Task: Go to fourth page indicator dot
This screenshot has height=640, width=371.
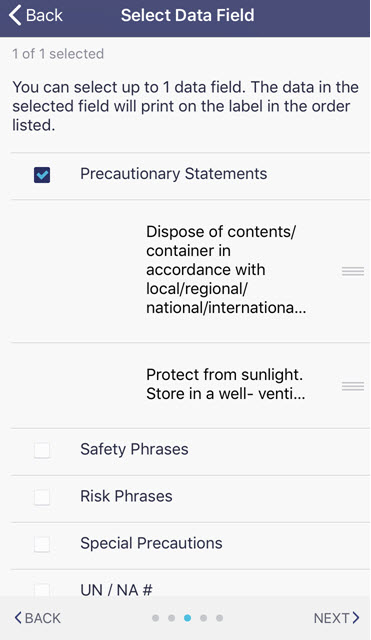Action: 203,618
